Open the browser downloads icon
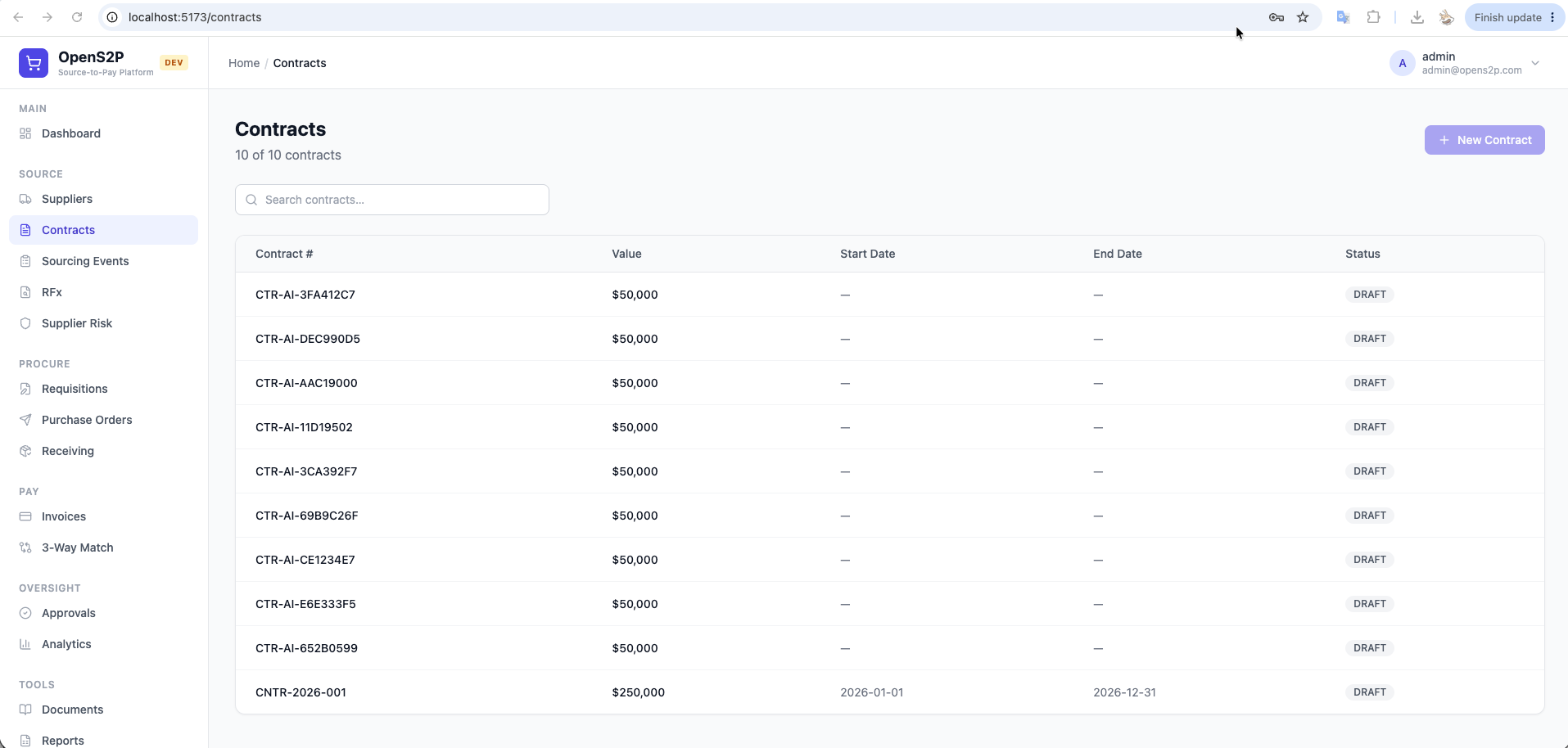 pos(1417,17)
